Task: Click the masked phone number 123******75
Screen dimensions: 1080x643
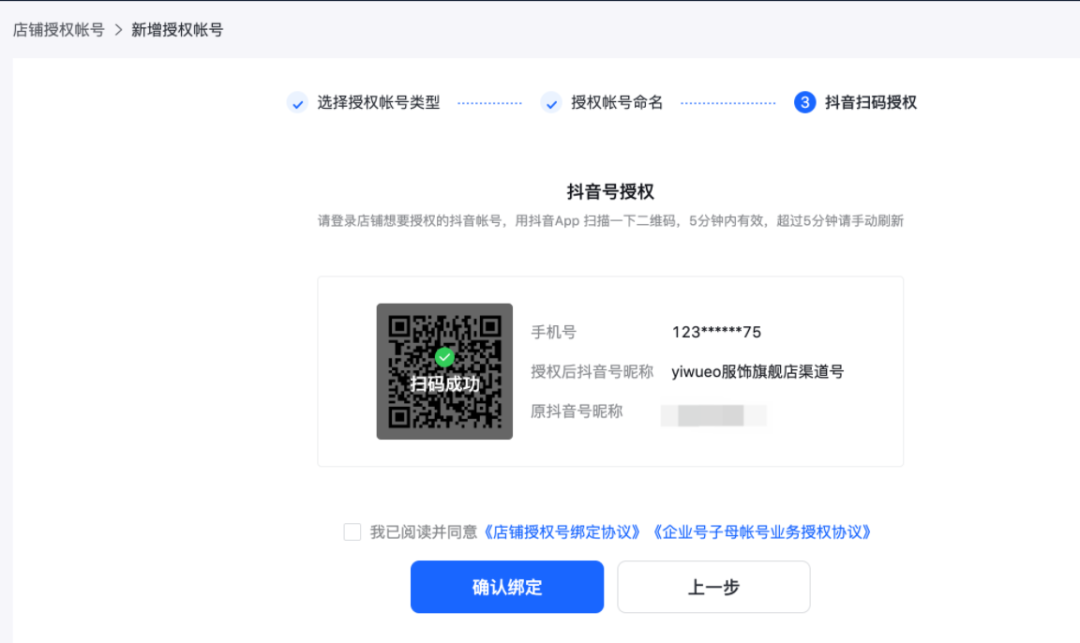Action: (716, 333)
